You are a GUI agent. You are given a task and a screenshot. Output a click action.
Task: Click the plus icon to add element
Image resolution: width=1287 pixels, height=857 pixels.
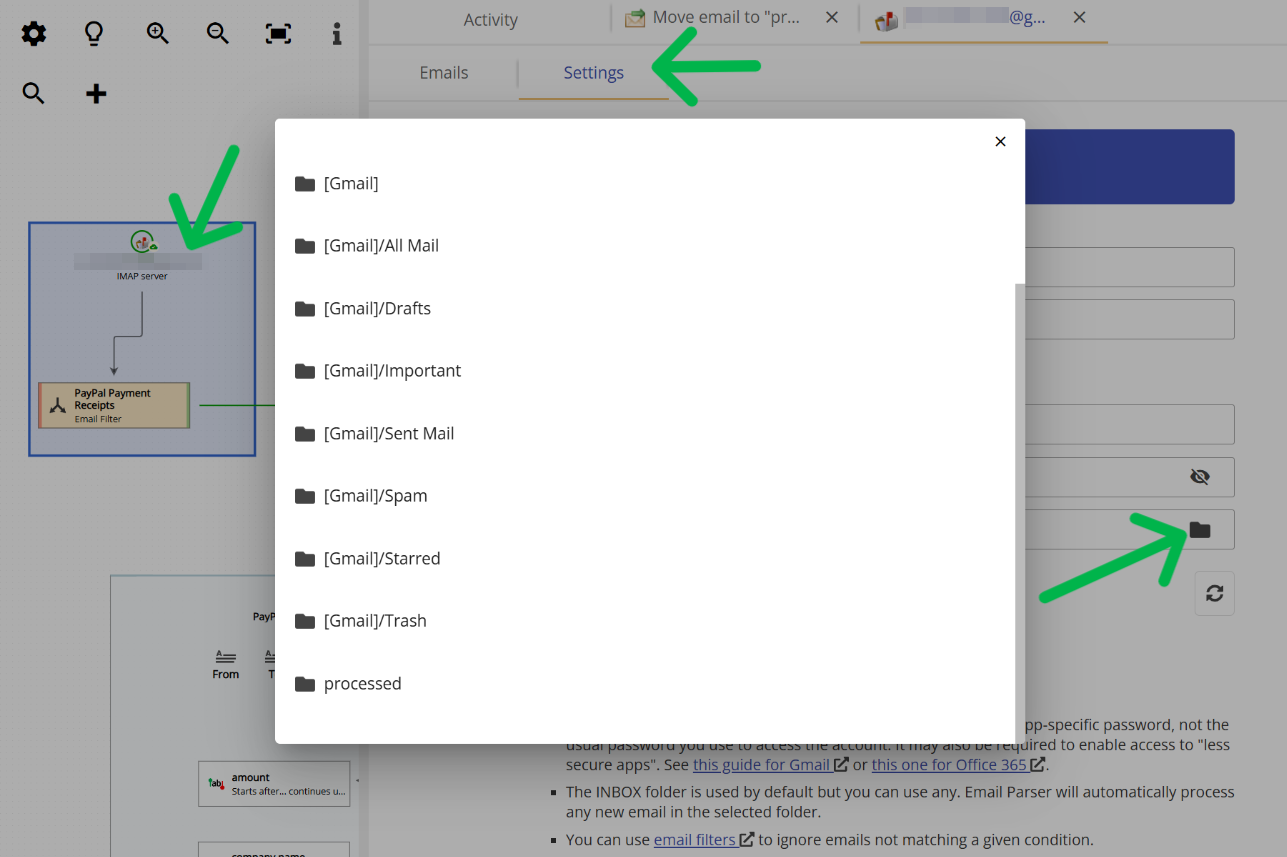click(x=95, y=93)
